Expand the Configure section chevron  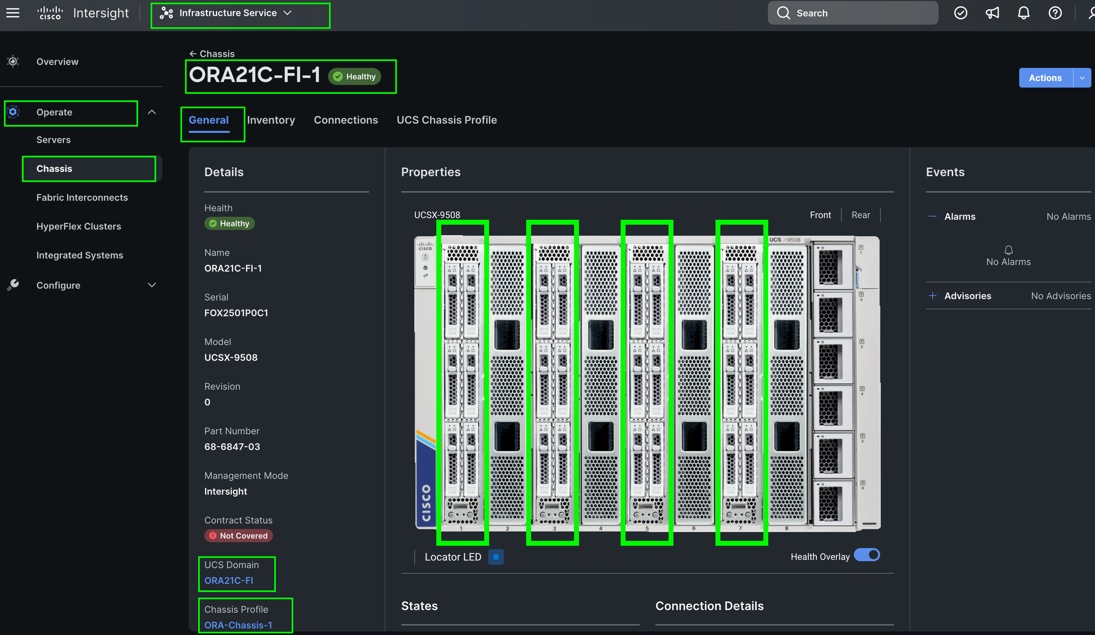(152, 285)
